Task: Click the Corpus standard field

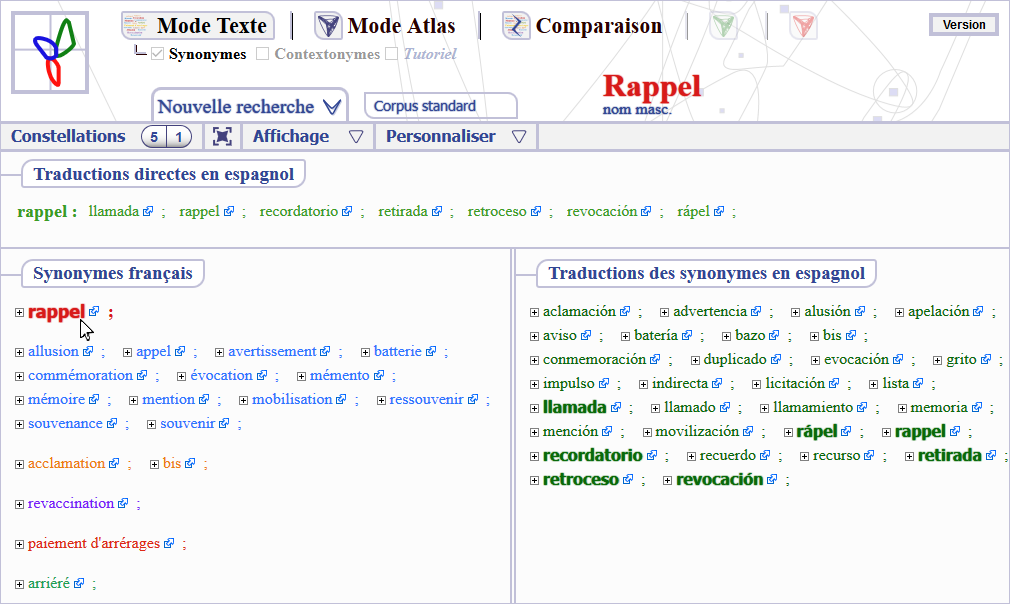Action: (440, 106)
